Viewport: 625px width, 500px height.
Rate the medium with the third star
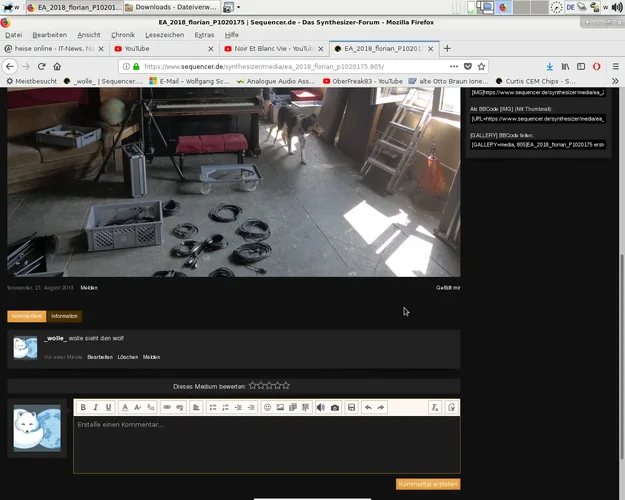coord(269,386)
